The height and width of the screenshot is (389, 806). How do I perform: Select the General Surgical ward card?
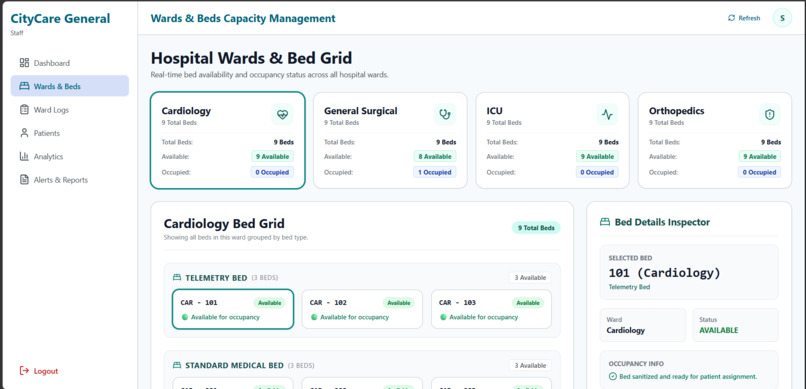click(x=390, y=140)
